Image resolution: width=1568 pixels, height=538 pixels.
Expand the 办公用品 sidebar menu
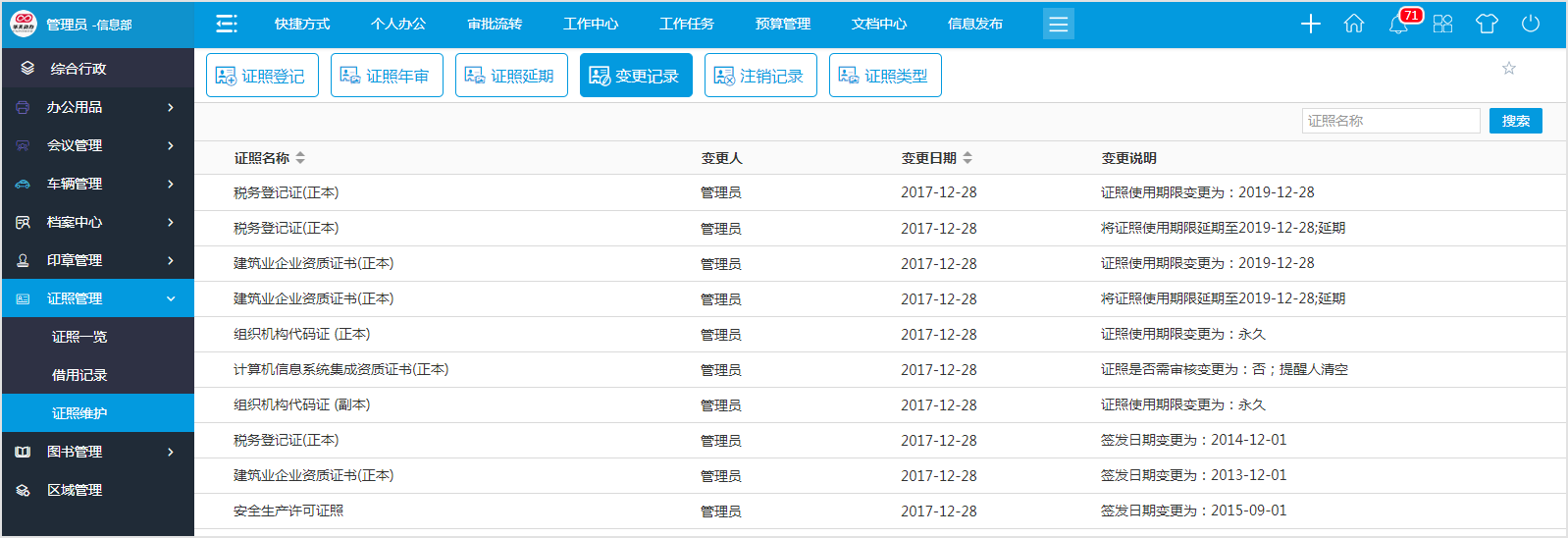click(x=97, y=107)
